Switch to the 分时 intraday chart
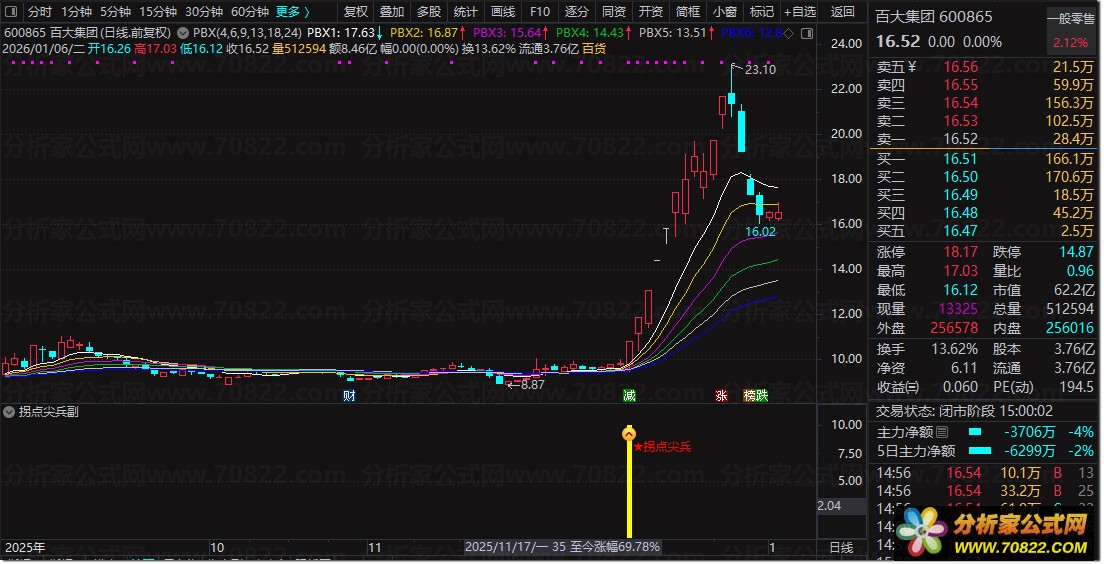The height and width of the screenshot is (564, 1104). point(39,11)
